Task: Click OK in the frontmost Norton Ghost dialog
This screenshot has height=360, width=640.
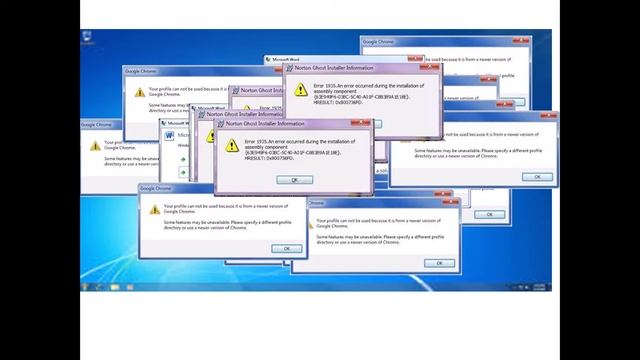Action: (x=294, y=180)
